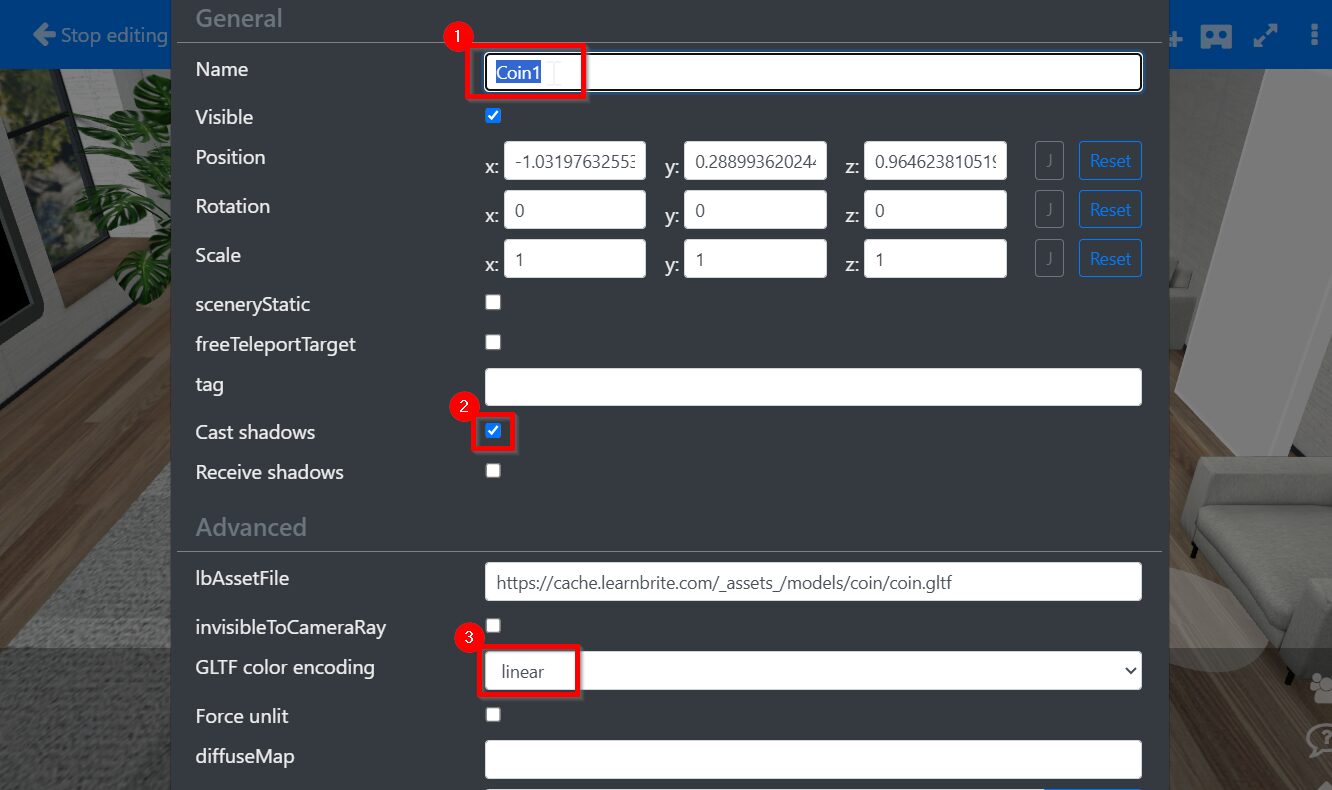This screenshot has width=1332, height=790.
Task: Click Stop editing in the top bar
Action: coord(100,36)
